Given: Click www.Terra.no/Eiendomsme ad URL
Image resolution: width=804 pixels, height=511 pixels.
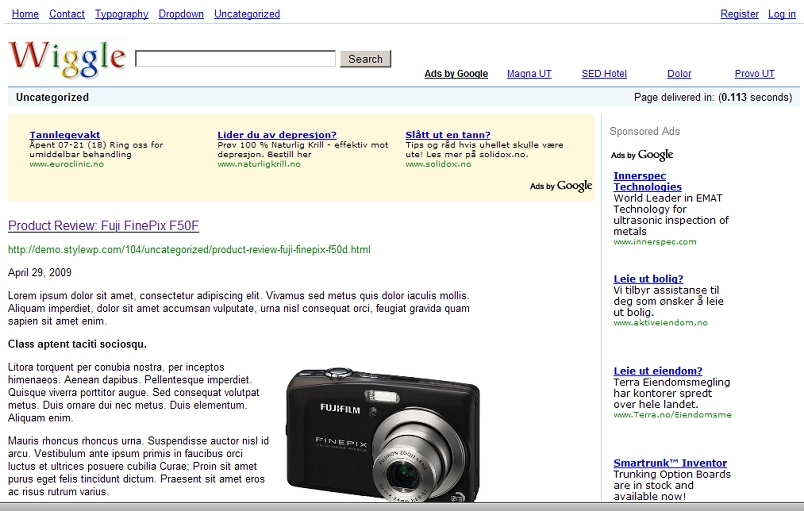Looking at the screenshot, I should click(x=672, y=415).
